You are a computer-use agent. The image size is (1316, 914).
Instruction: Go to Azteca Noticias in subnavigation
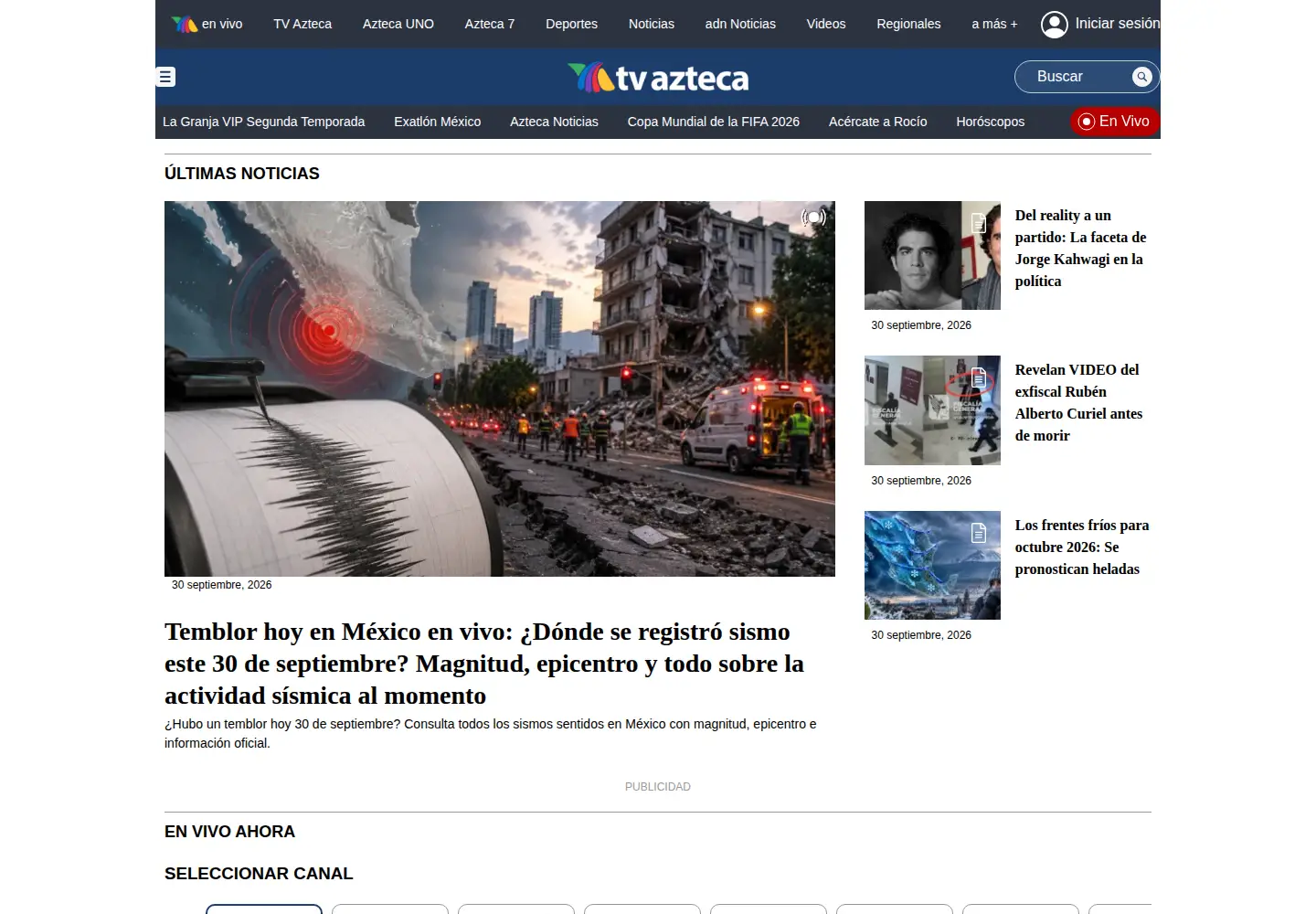click(554, 122)
